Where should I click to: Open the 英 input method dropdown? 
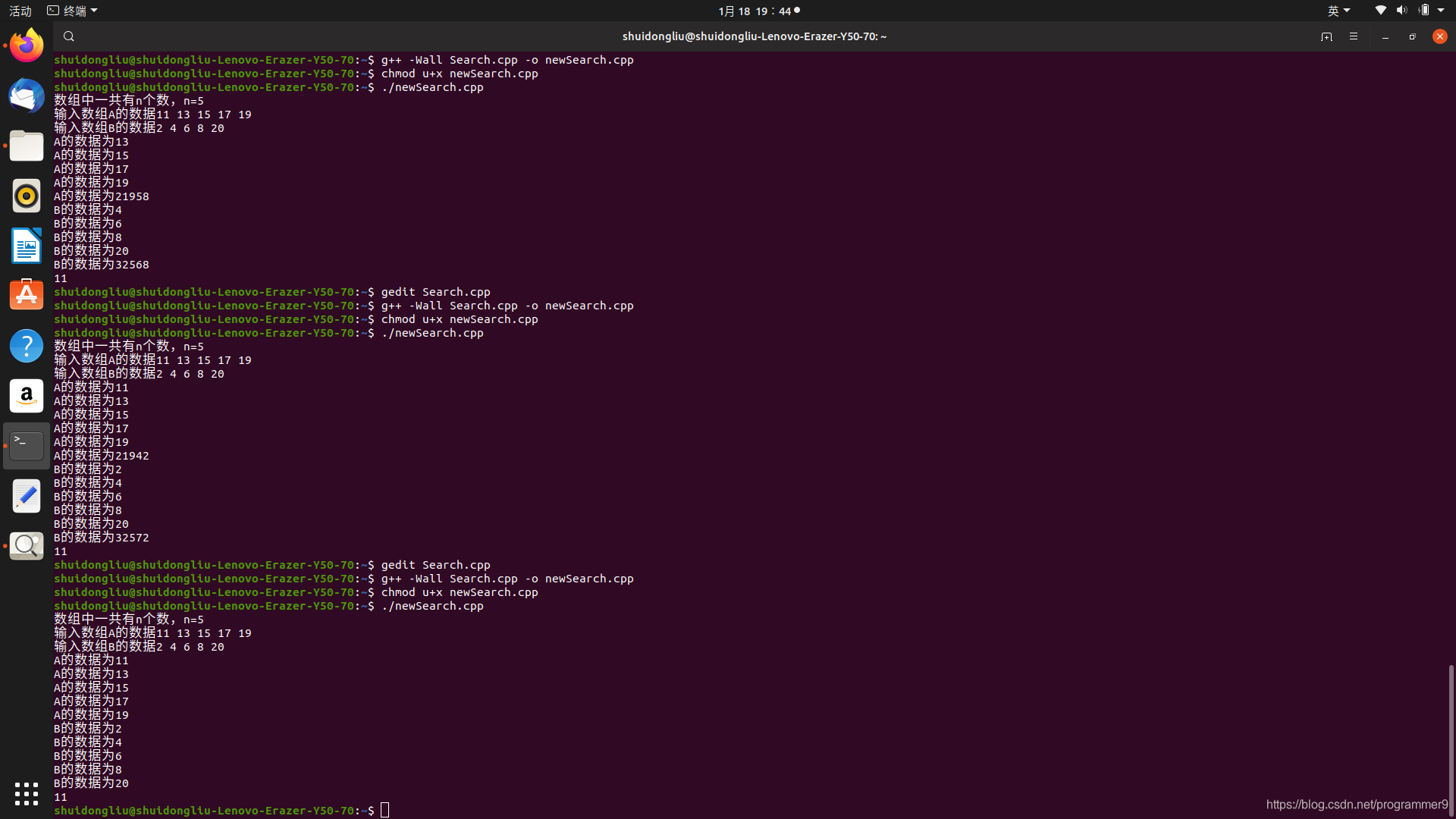pyautogui.click(x=1338, y=11)
